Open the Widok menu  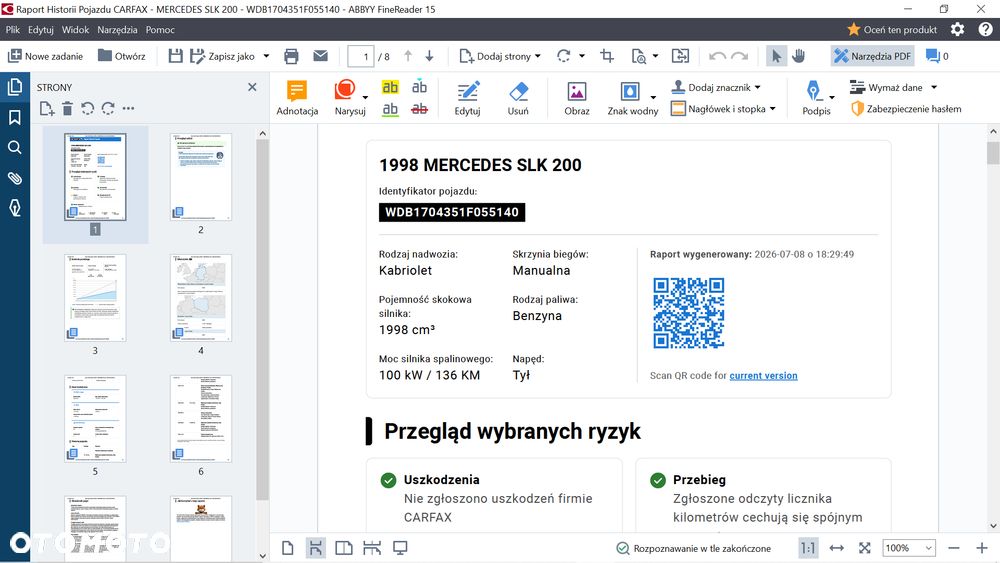point(75,29)
